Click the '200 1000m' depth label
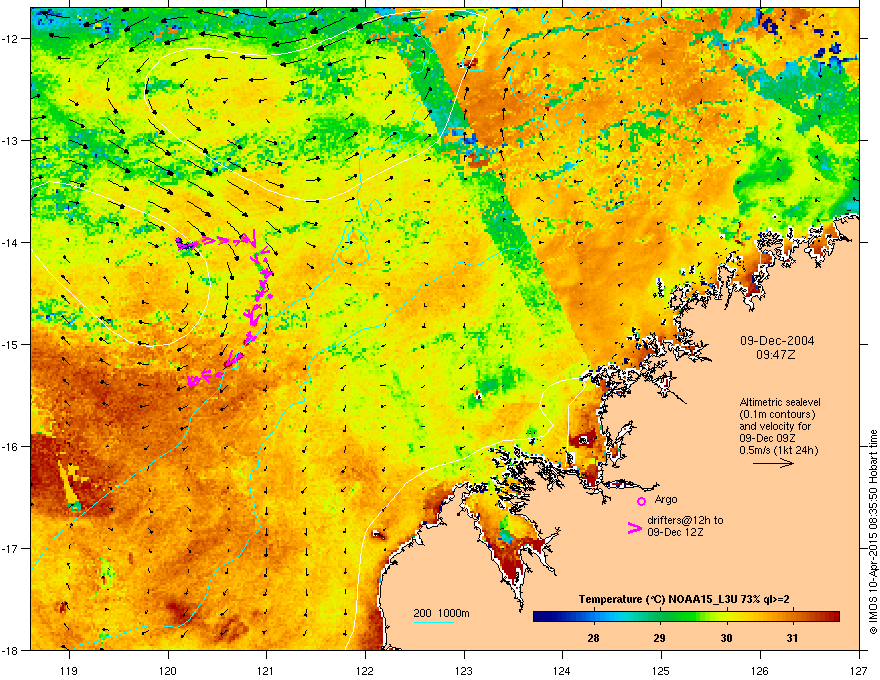The height and width of the screenshot is (680, 880). (441, 613)
